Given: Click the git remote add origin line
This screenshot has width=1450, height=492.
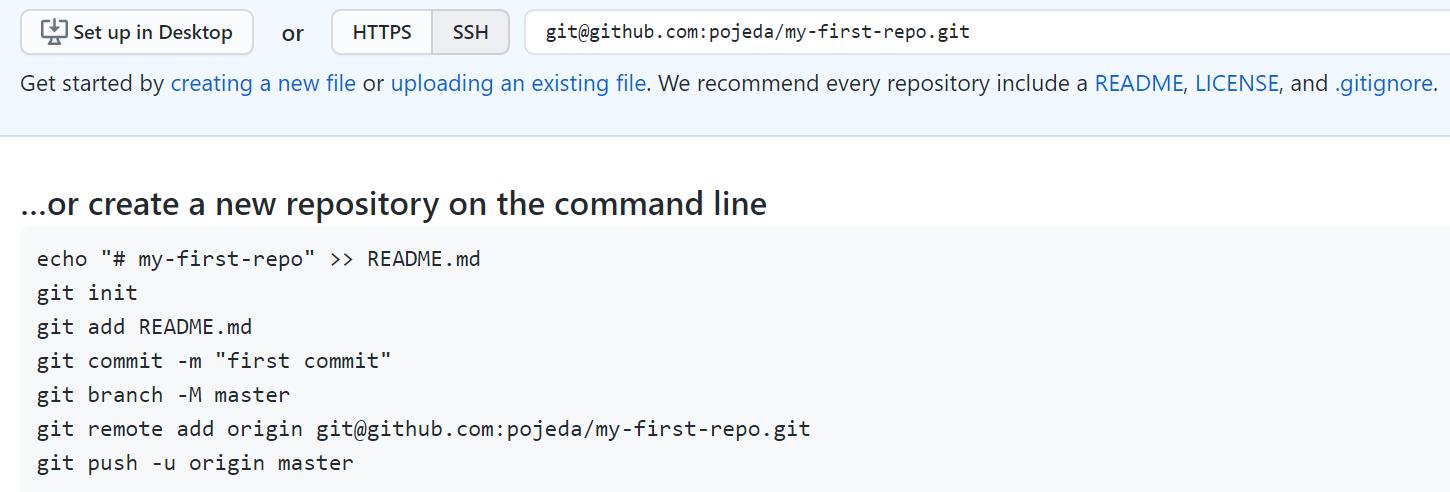Looking at the screenshot, I should (x=423, y=429).
